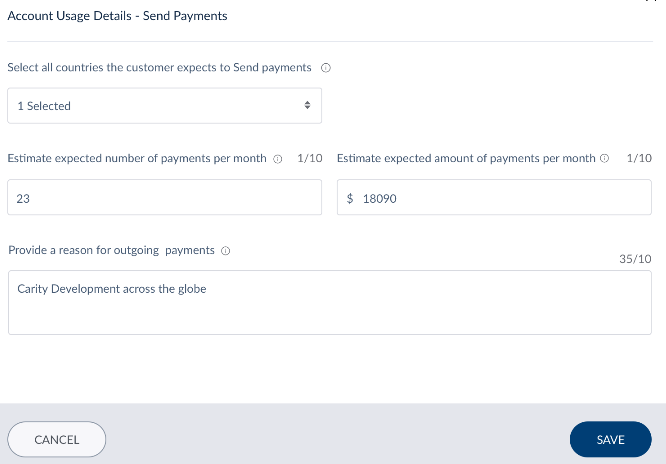The image size is (666, 464).
Task: Click "Estimate expected amount of payments" label
Action: click(x=466, y=159)
